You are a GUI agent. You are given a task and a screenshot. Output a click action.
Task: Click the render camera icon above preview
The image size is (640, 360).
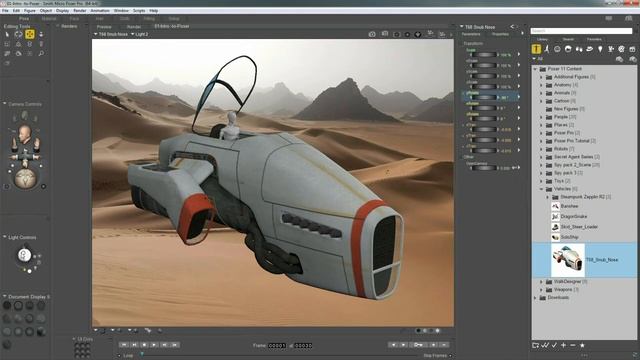click(x=372, y=34)
